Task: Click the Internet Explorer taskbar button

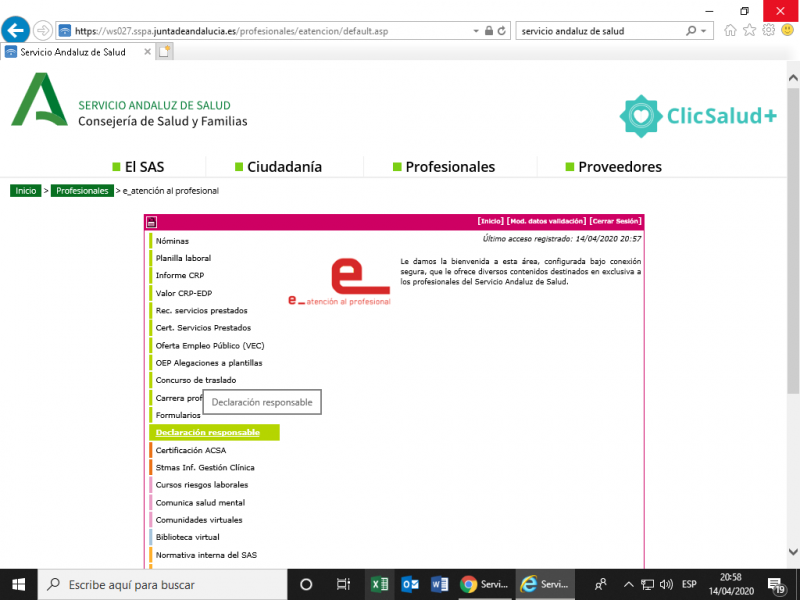Action: (544, 585)
